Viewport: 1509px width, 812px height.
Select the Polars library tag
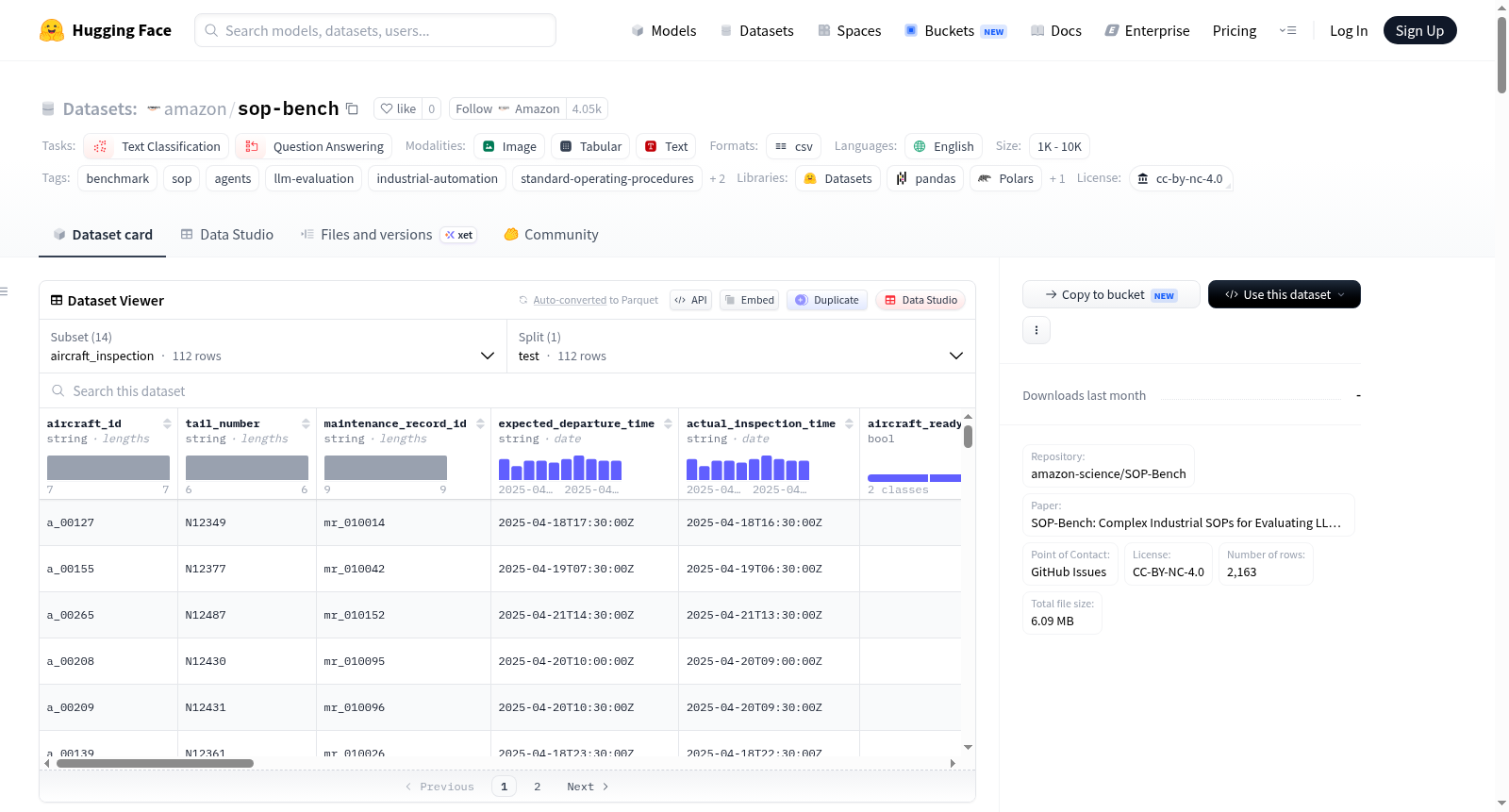click(1005, 178)
